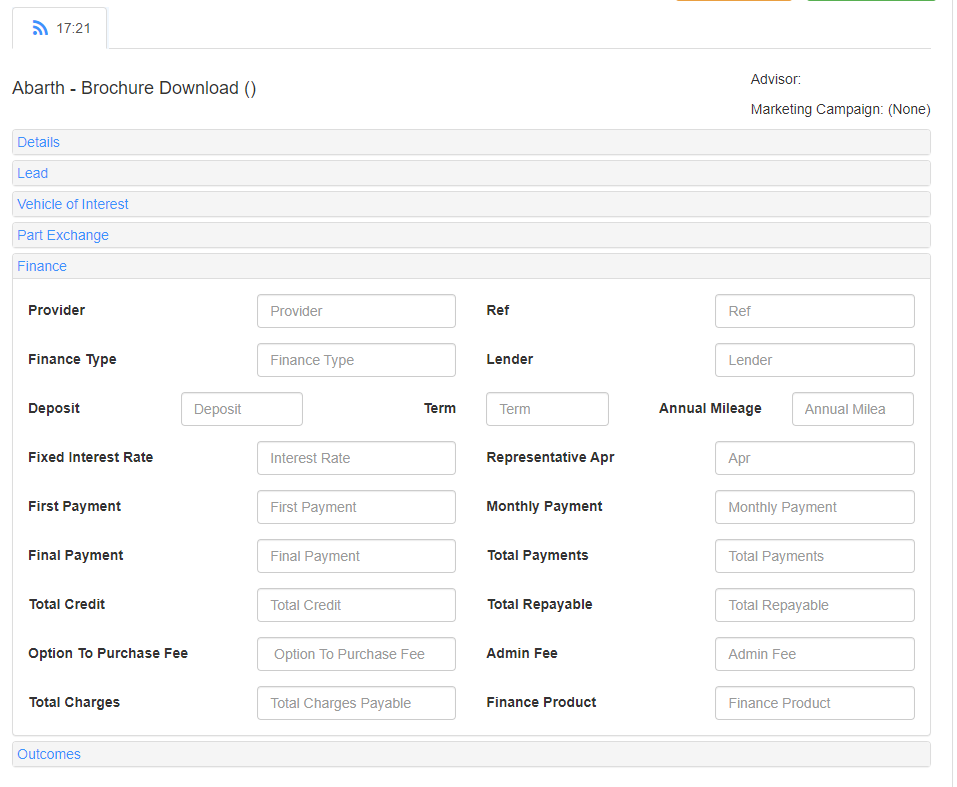Screen dimensions: 957x787
Task: Click the Ref input field
Action: point(815,311)
